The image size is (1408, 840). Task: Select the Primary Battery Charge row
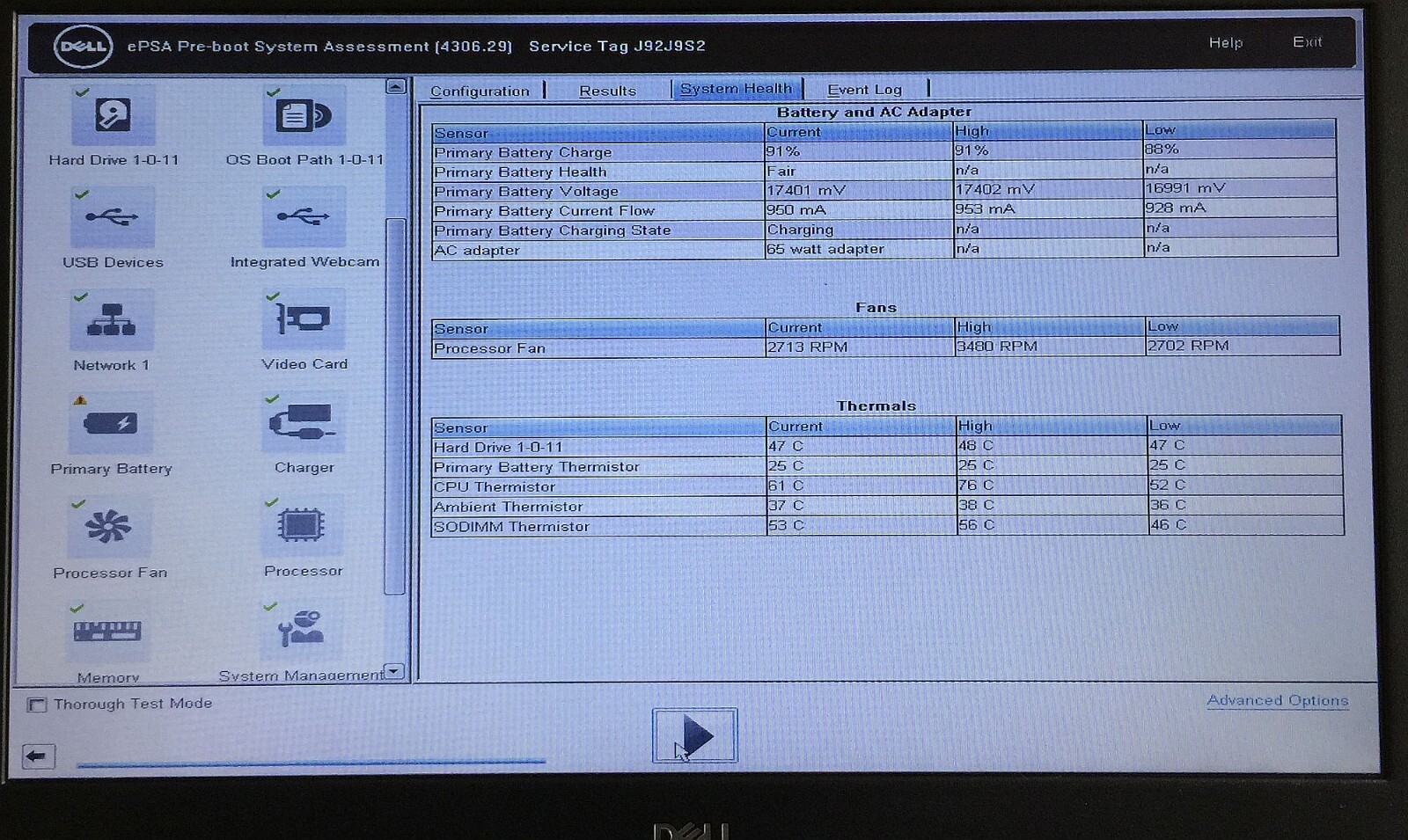[x=884, y=151]
